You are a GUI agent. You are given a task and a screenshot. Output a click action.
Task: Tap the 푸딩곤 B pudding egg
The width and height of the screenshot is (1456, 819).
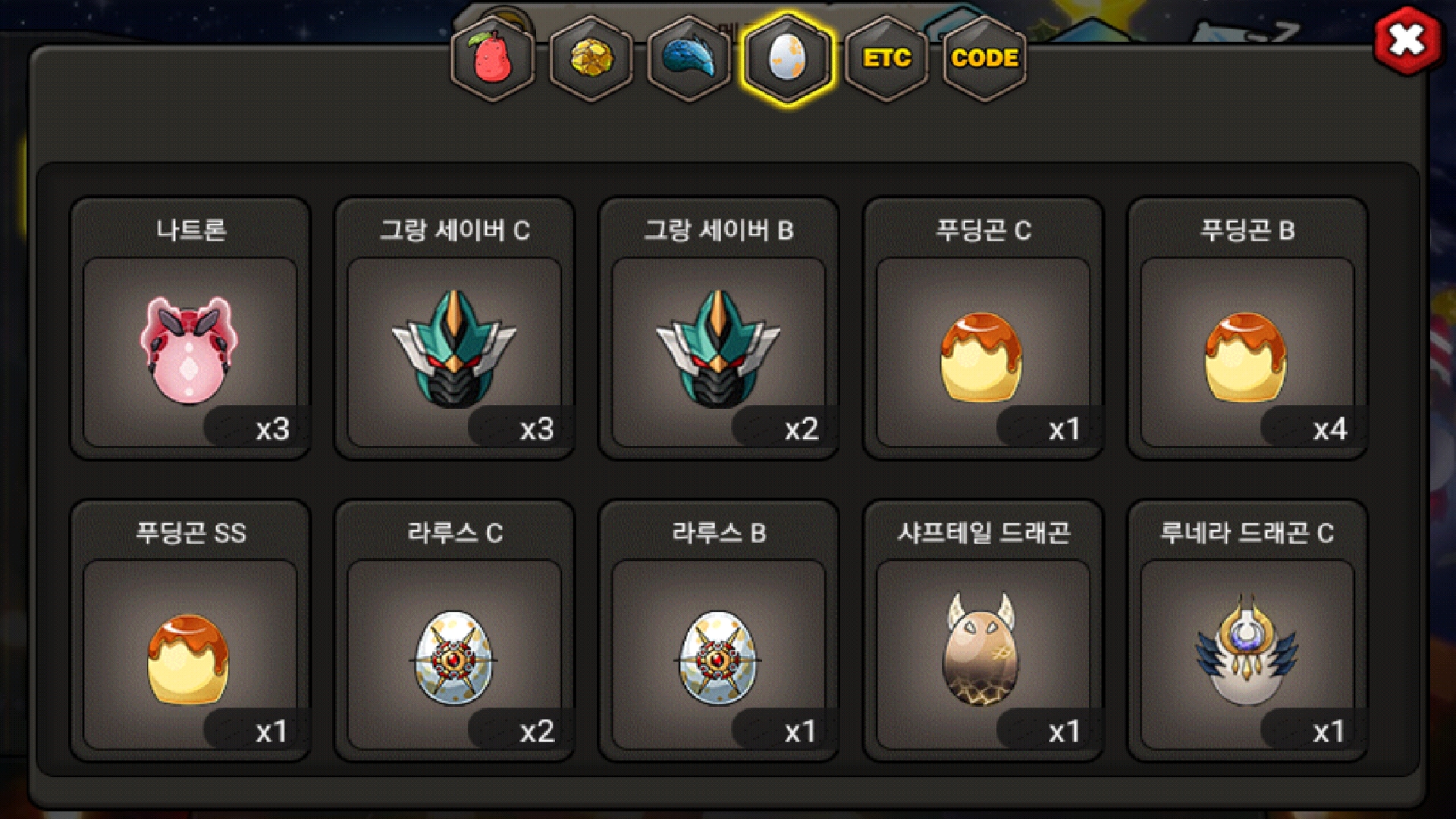click(1247, 328)
